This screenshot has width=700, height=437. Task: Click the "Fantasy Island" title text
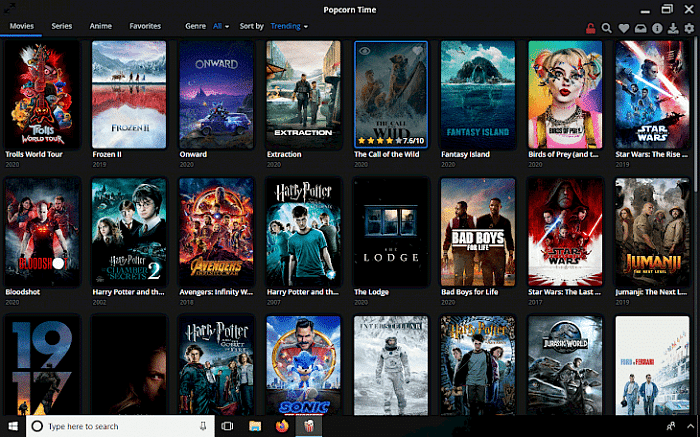point(466,154)
